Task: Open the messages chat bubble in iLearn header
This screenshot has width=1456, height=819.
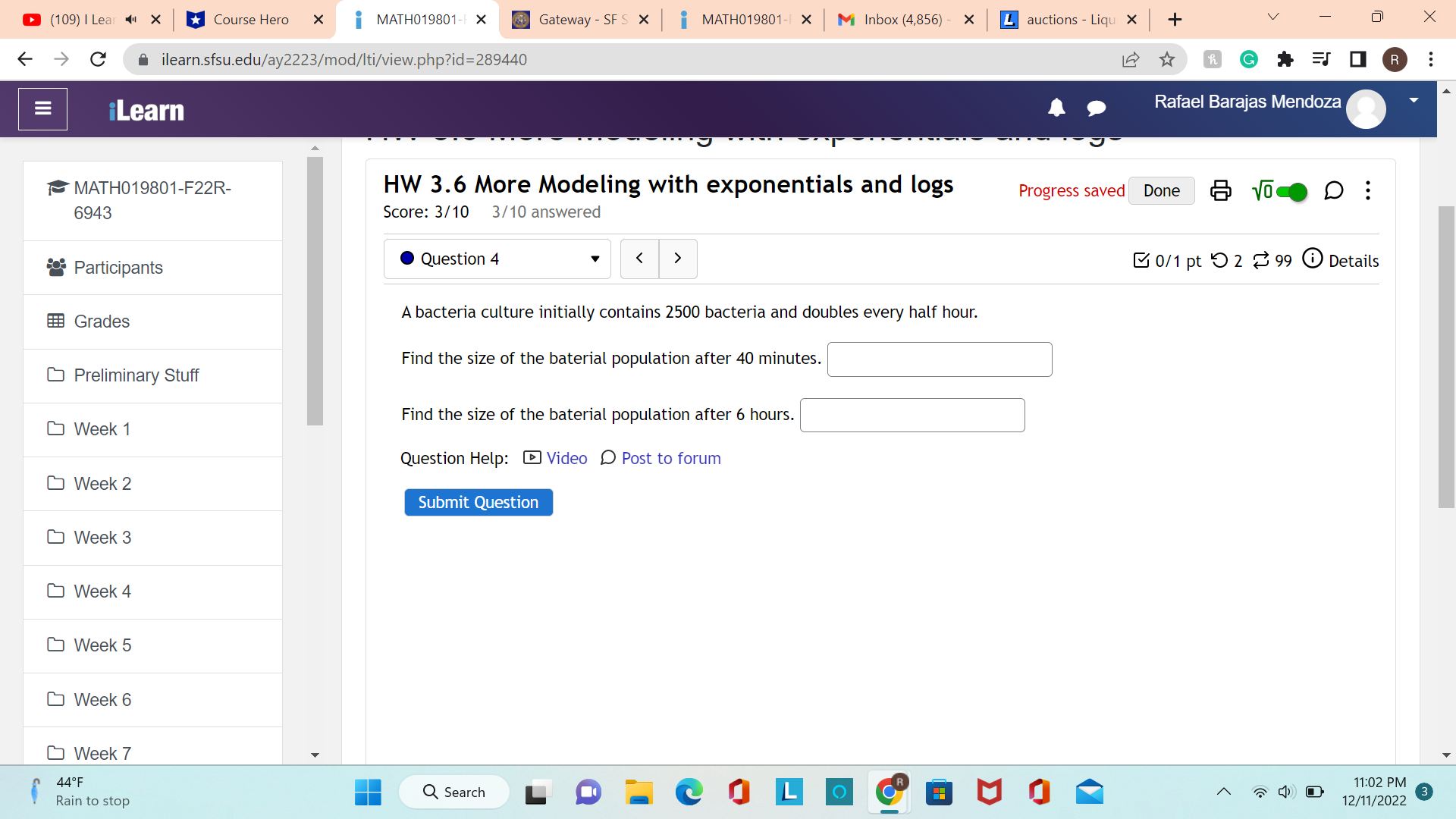Action: (x=1096, y=108)
